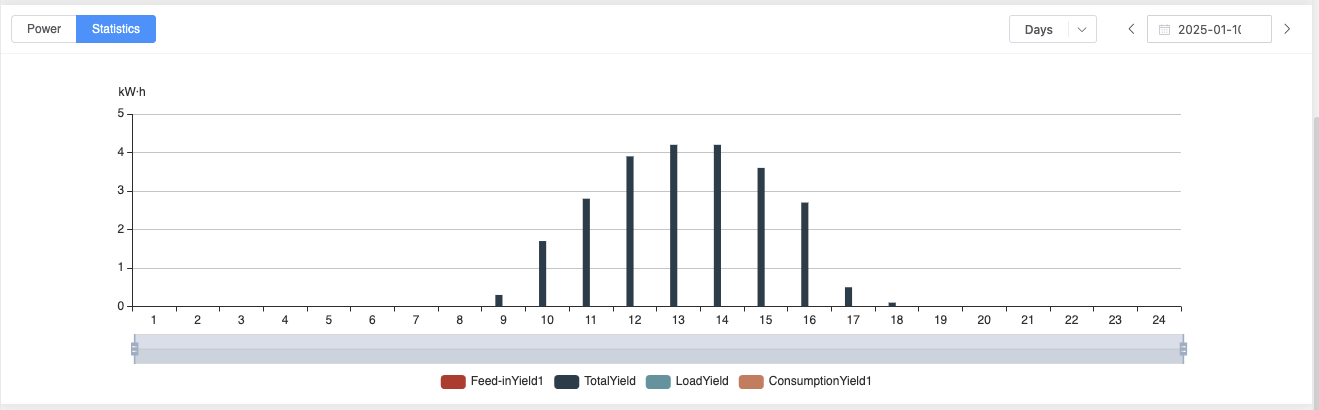
Task: Click the bar at hour 16
Action: coord(805,254)
